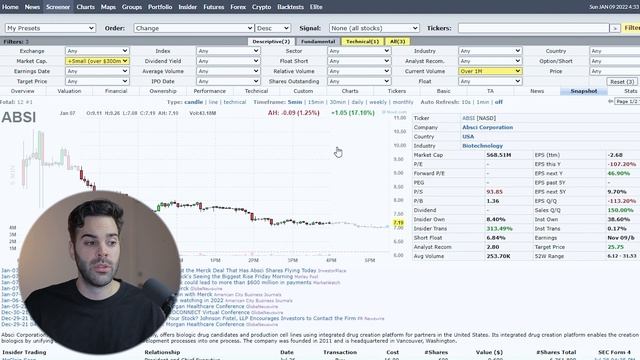The height and width of the screenshot is (360, 640).
Task: Open the Float filter dropdown
Action: (490, 81)
